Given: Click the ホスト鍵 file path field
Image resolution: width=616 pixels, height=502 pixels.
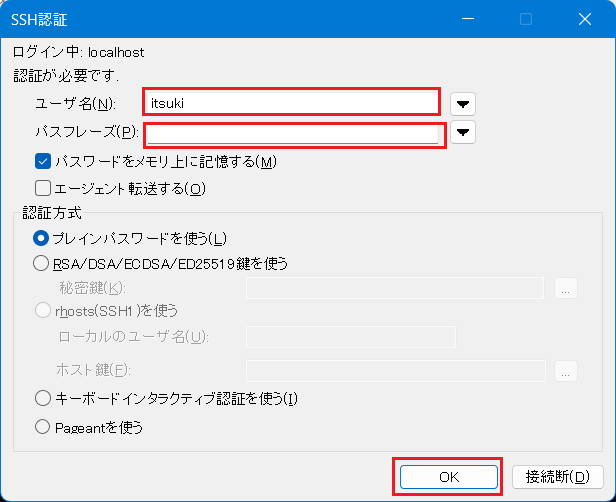Looking at the screenshot, I should (x=394, y=371).
